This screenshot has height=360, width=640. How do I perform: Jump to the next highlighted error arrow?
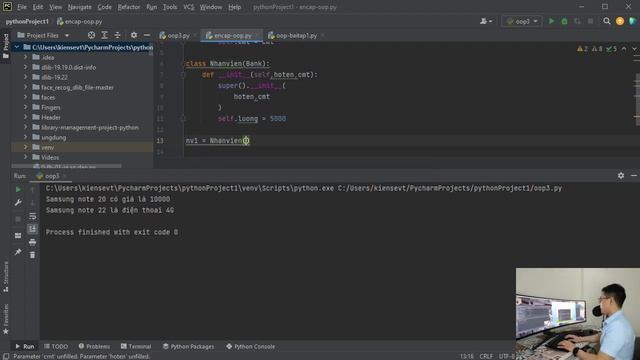coord(634,49)
